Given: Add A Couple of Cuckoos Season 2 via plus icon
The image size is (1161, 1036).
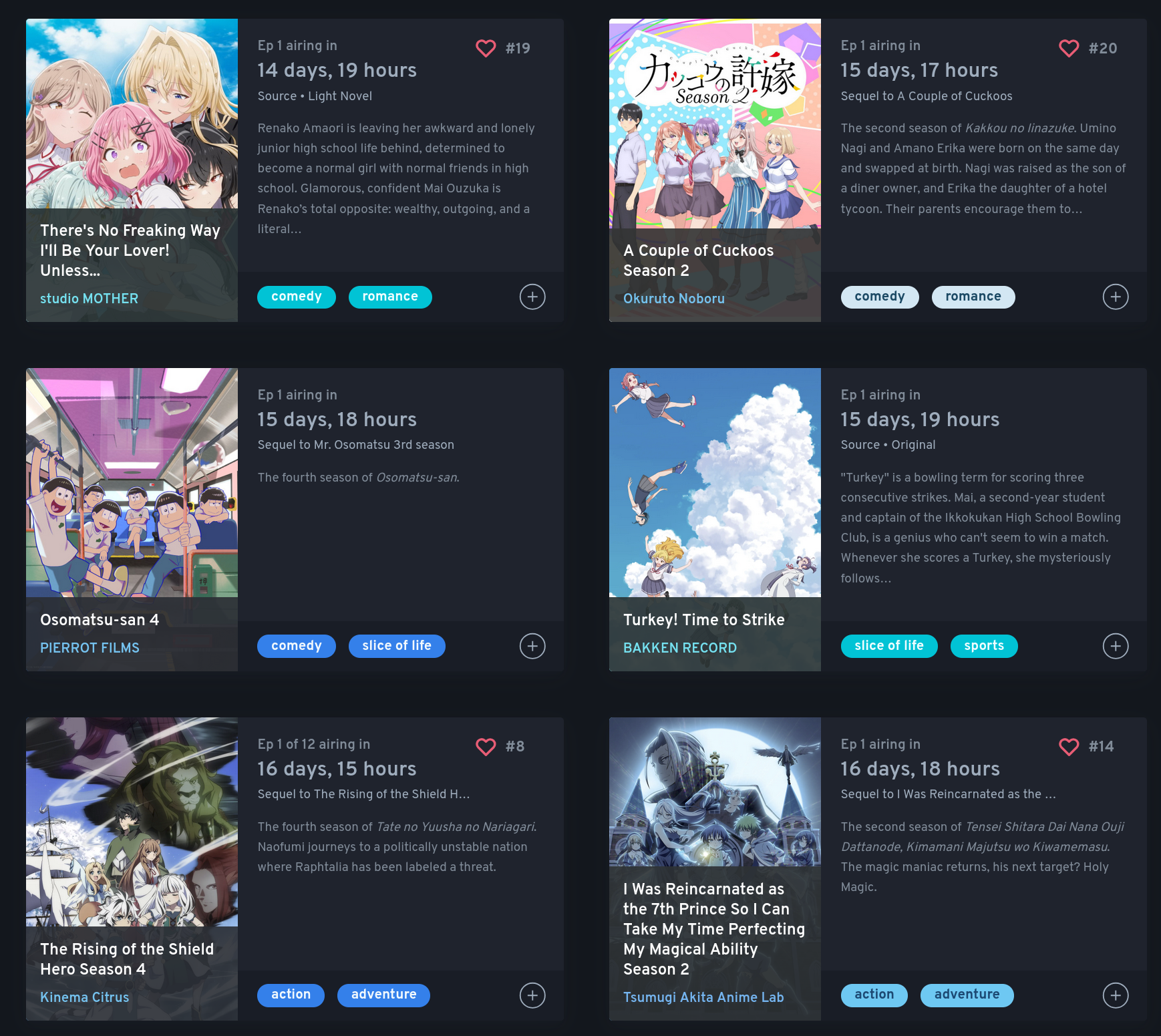Looking at the screenshot, I should (1116, 297).
